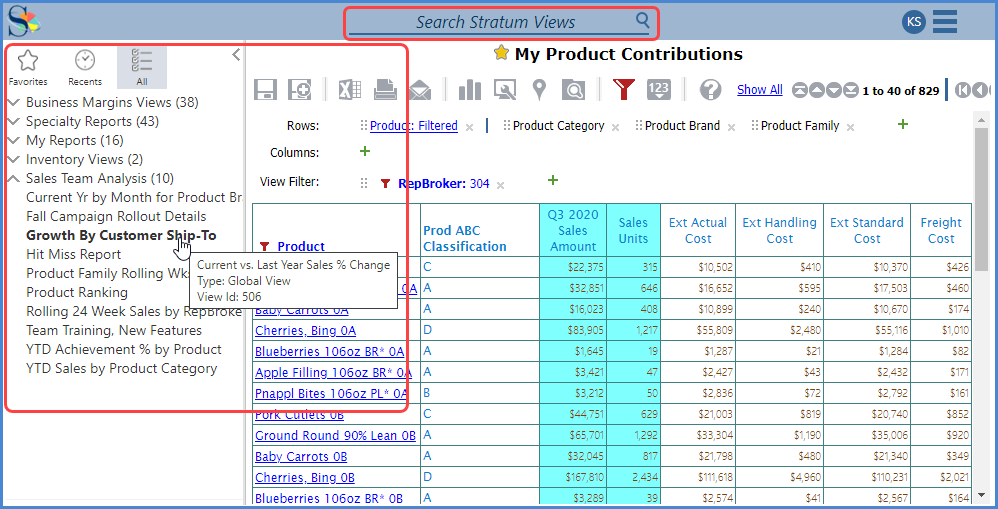
Task: Remove Product Category from Rows
Action: (615, 127)
